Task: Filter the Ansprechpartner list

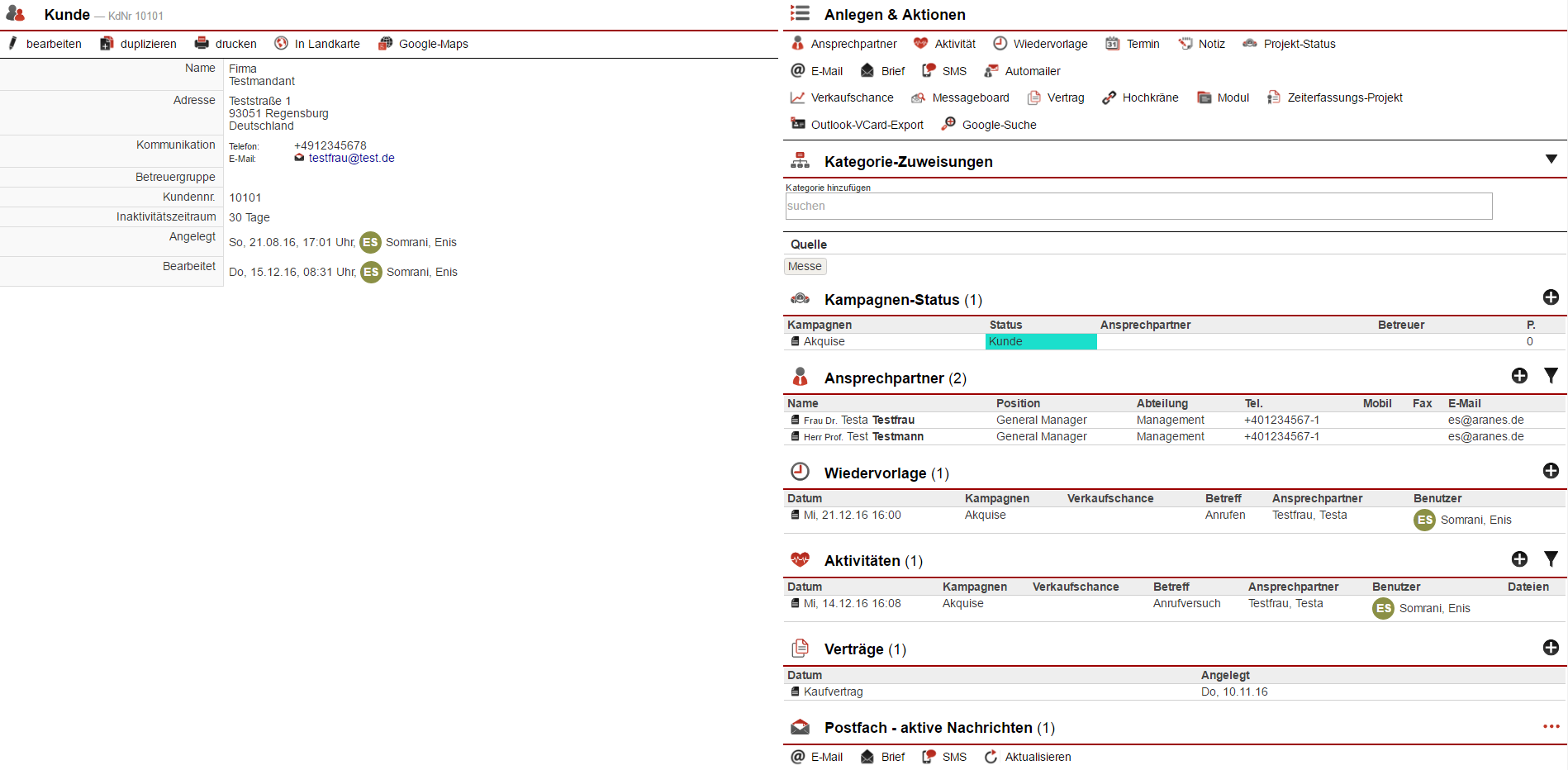Action: coord(1551,376)
